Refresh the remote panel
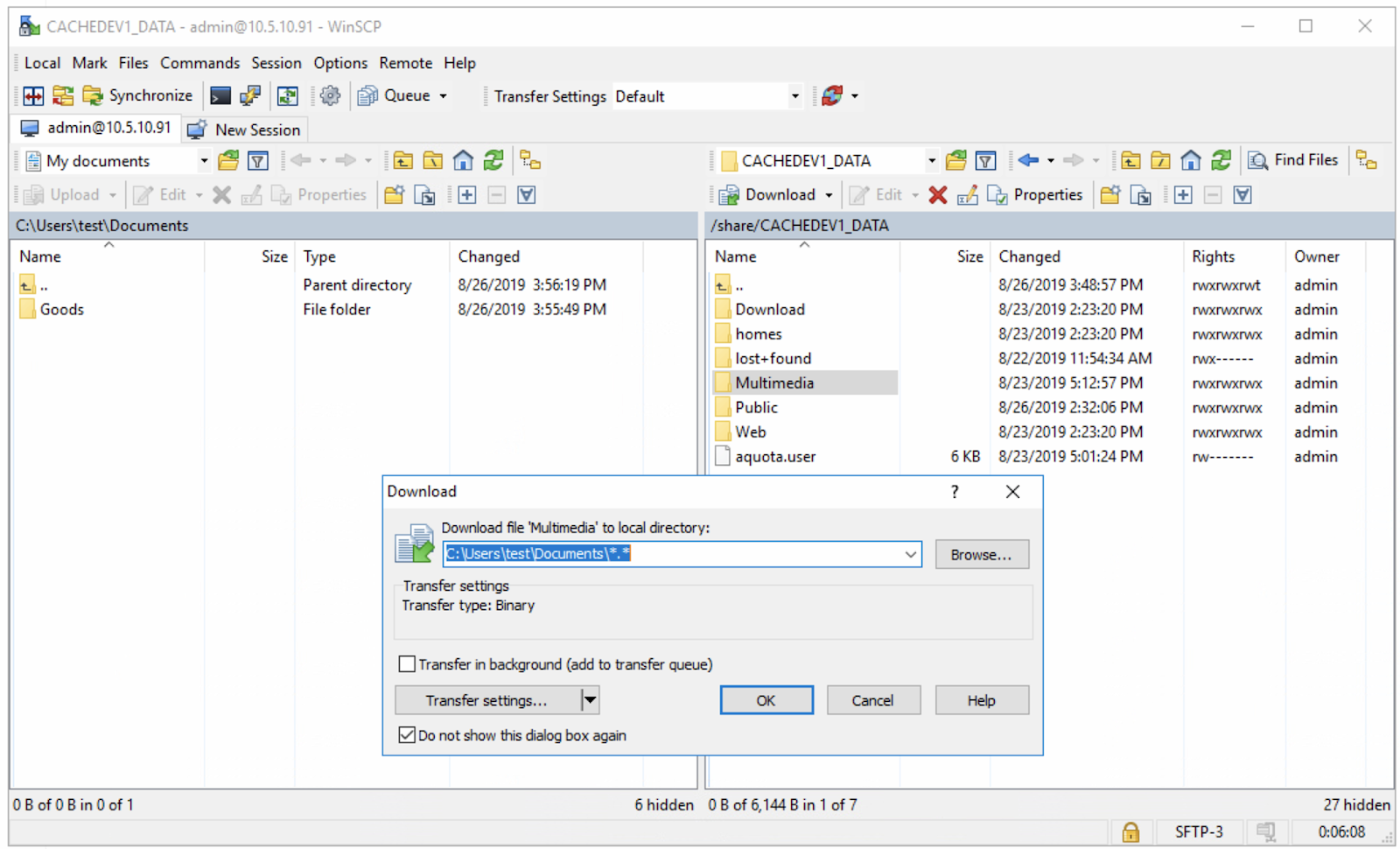This screenshot has width=1400, height=849. point(1221,160)
